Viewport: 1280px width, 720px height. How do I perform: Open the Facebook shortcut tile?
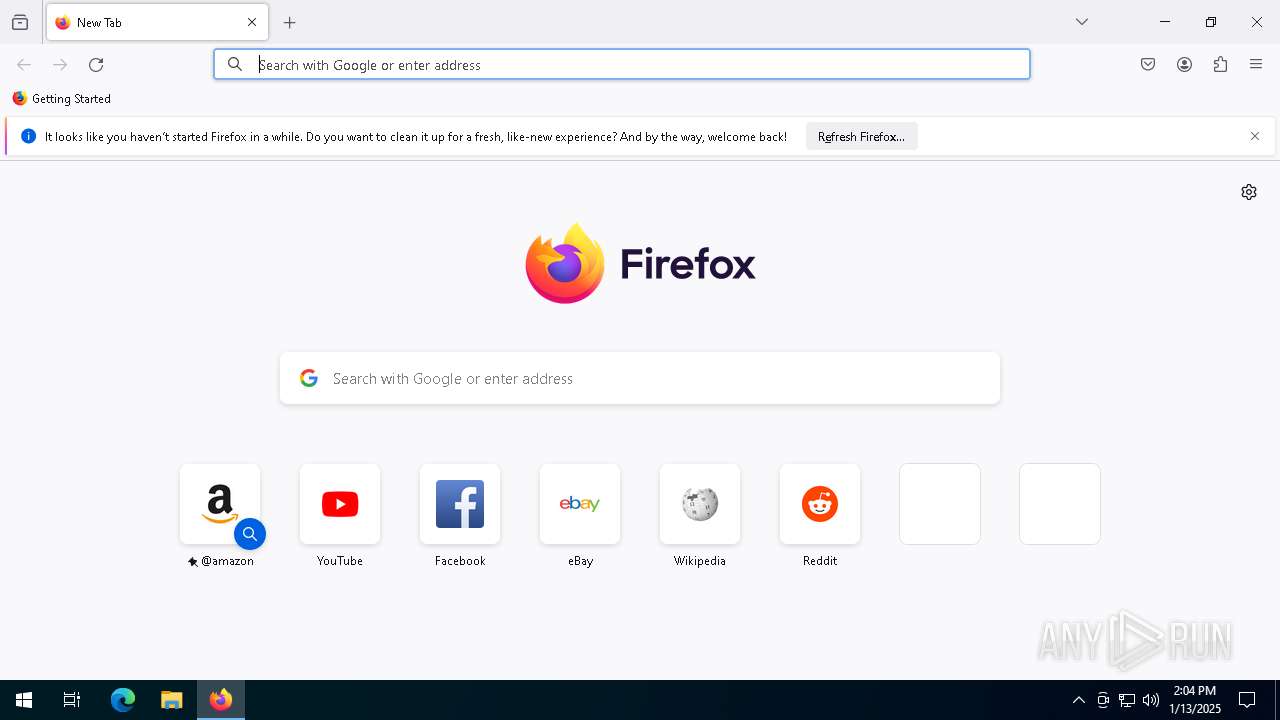tap(460, 504)
